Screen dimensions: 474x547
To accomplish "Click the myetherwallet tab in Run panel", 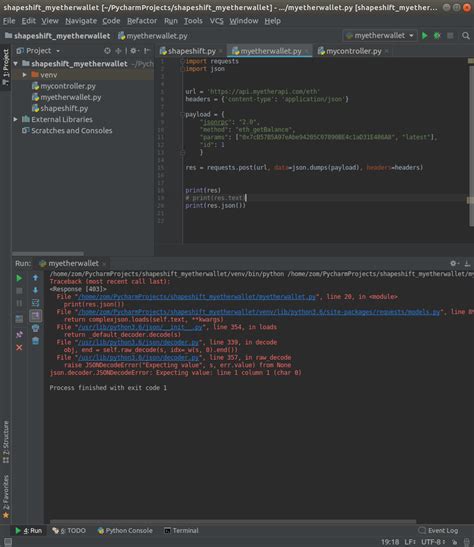I will click(x=73, y=263).
